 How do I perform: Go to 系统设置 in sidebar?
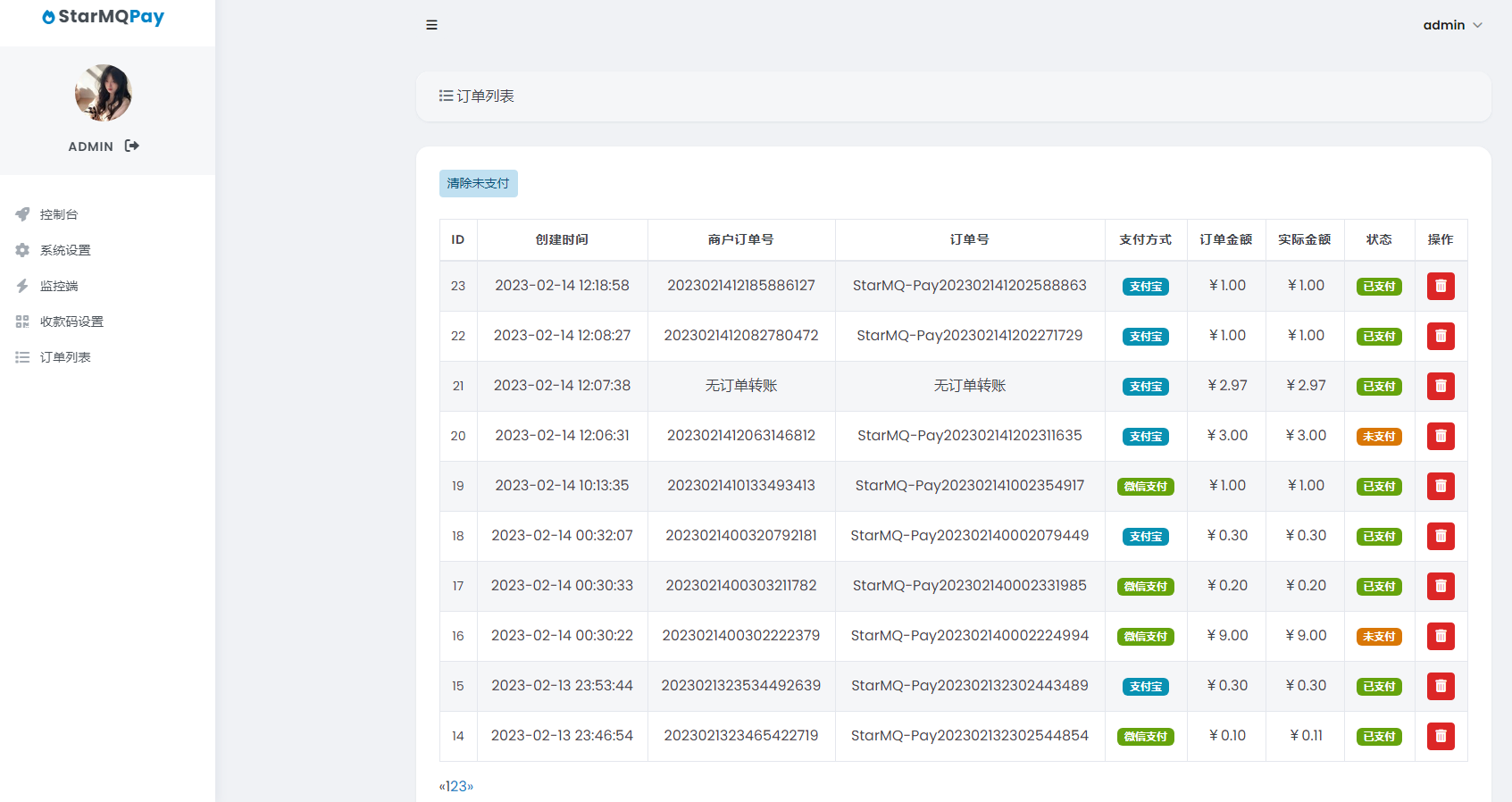pyautogui.click(x=65, y=250)
